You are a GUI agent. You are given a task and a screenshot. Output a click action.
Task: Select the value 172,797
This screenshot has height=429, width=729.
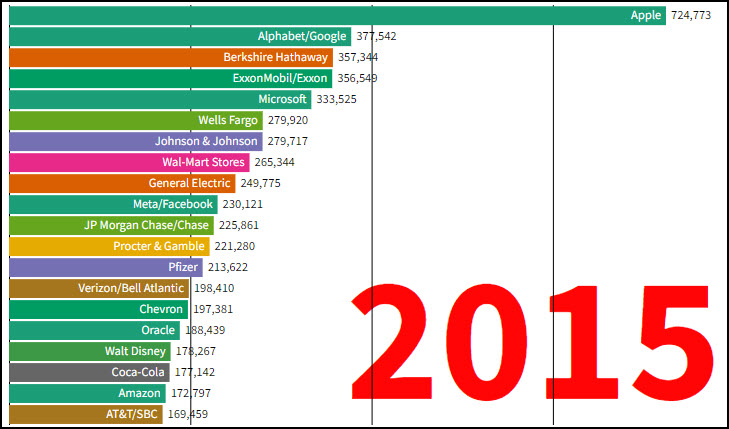pyautogui.click(x=191, y=393)
